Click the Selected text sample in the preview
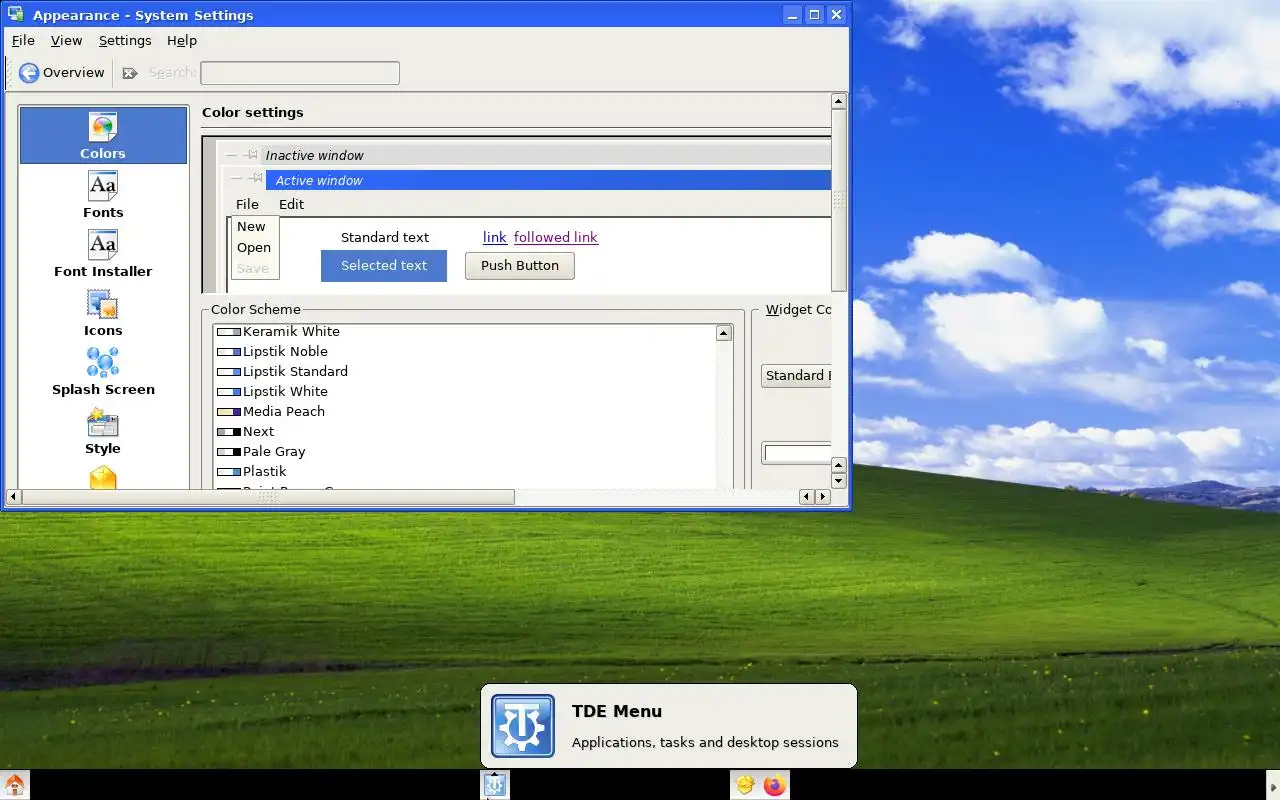The width and height of the screenshot is (1280, 800). click(x=384, y=265)
